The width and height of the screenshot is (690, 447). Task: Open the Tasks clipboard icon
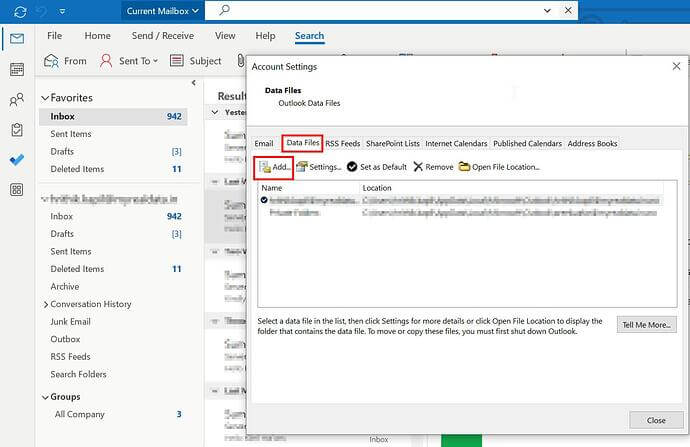coord(16,129)
